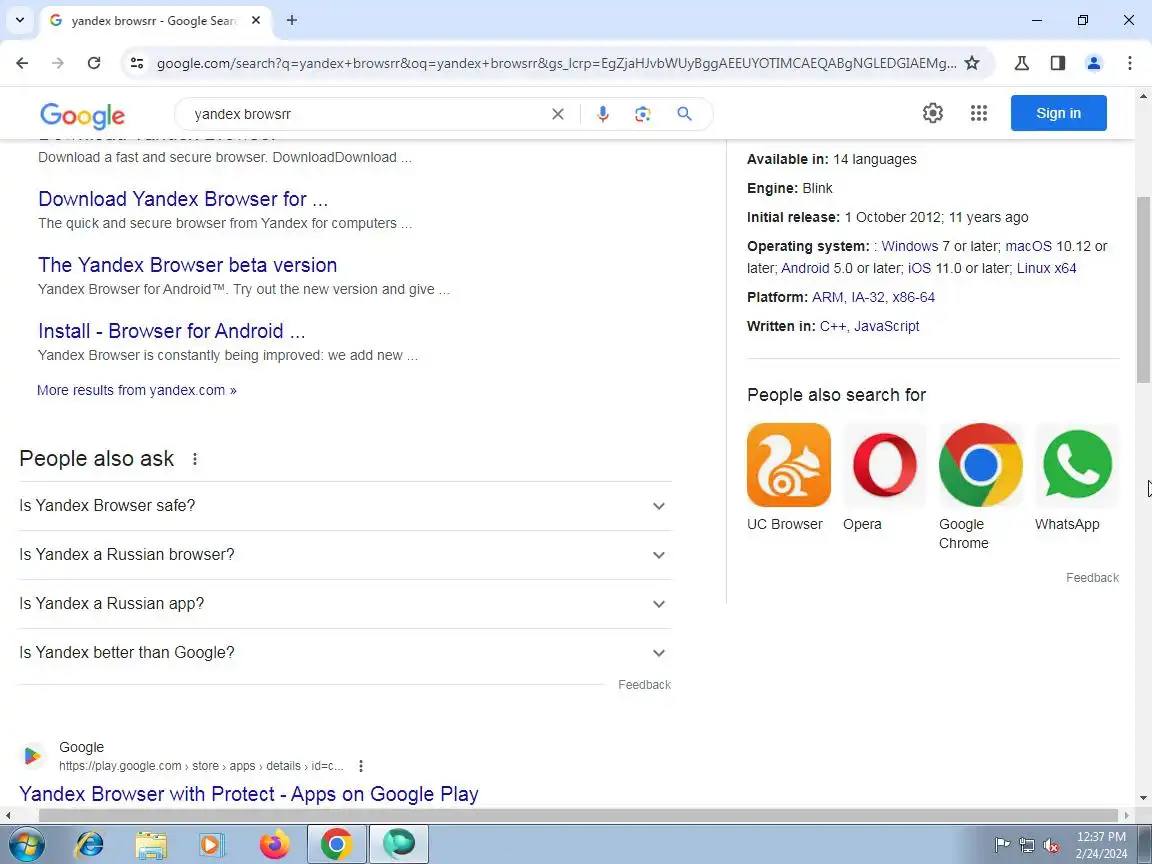The width and height of the screenshot is (1152, 864).
Task: Open Google quick settings gear
Action: point(932,113)
